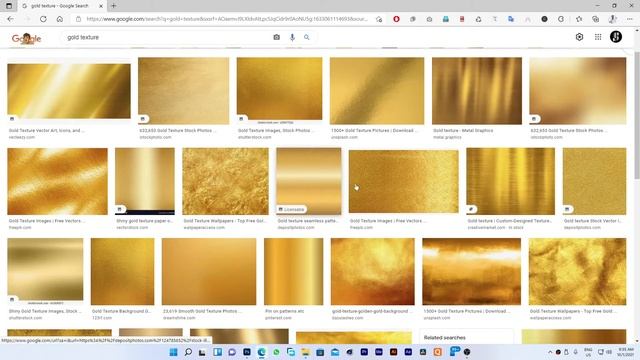Open 1500+ Gold Texture Pictures unsplash thumbnail in the top row
Viewport: 640px width, 360px height.
tap(377, 91)
